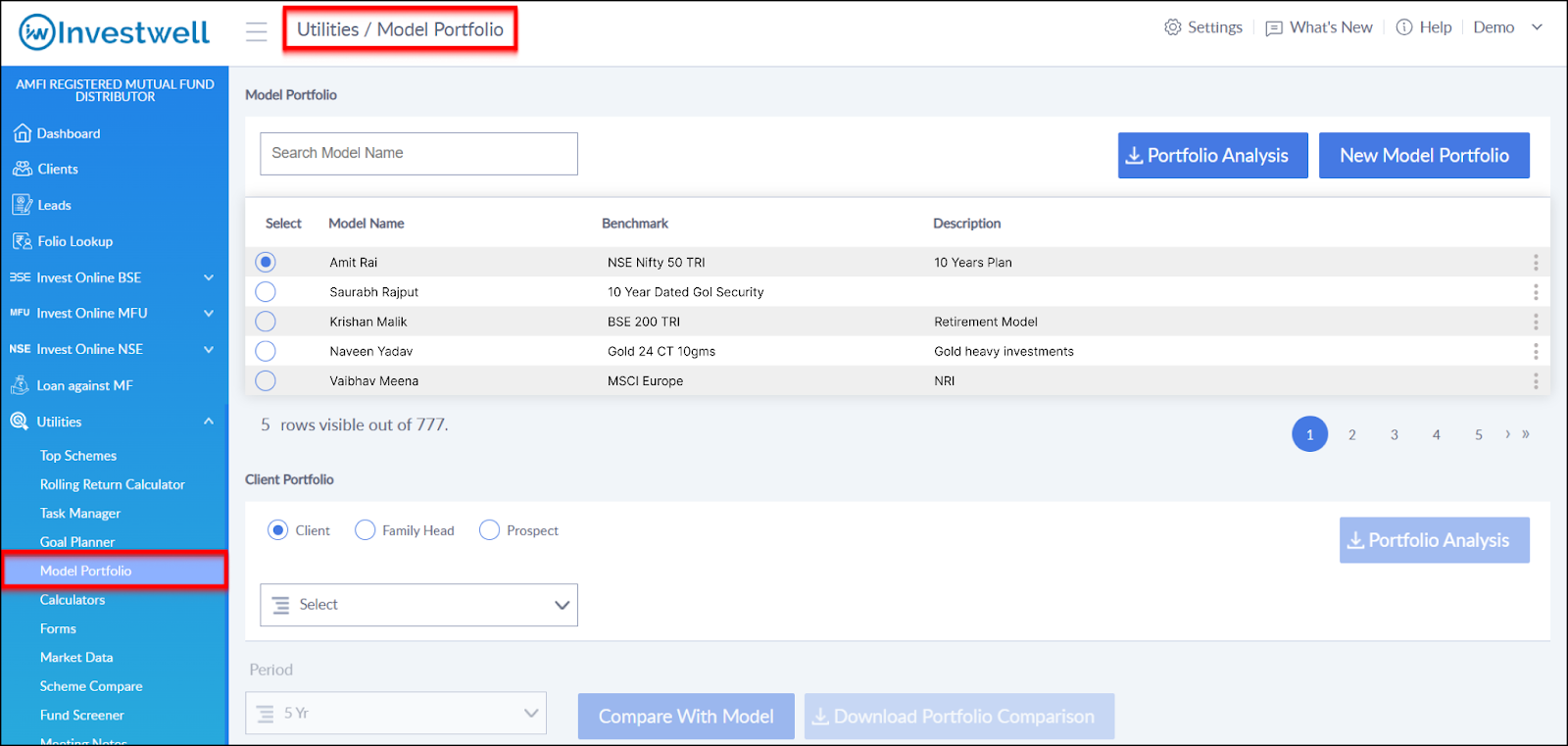Choose the Family Head radio option
The width and height of the screenshot is (1568, 746).
[x=366, y=530]
